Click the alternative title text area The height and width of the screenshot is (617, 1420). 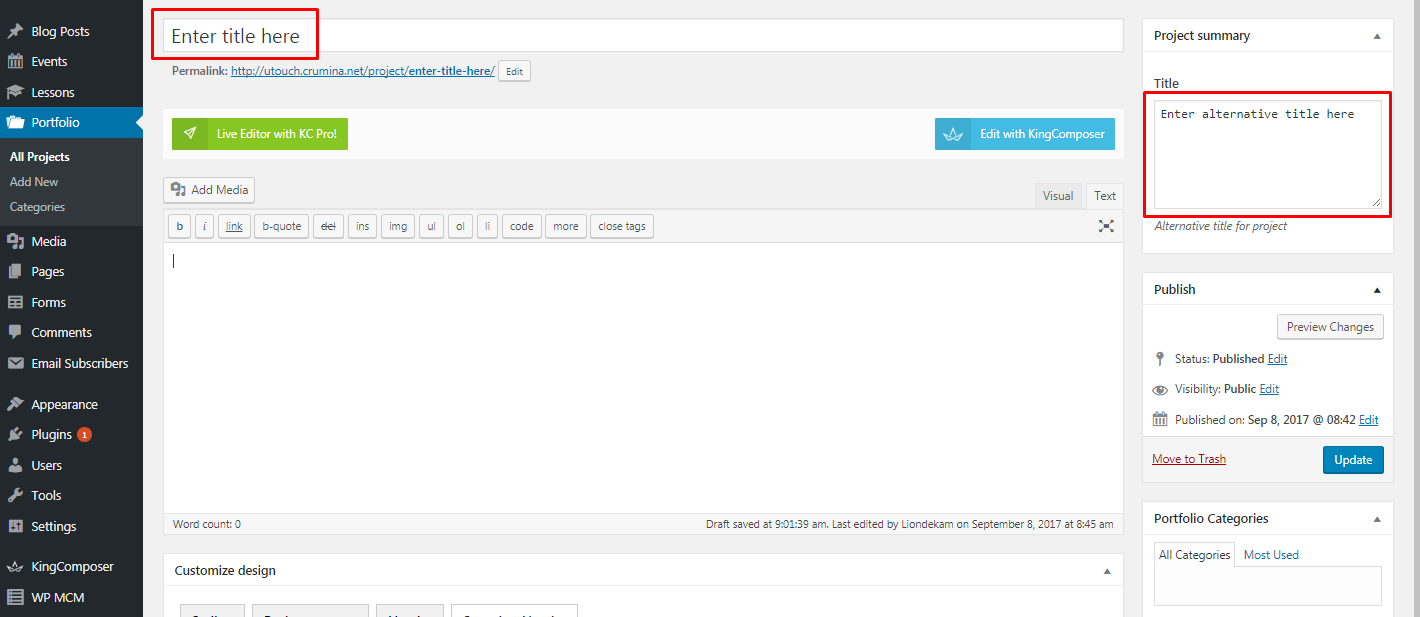1267,155
